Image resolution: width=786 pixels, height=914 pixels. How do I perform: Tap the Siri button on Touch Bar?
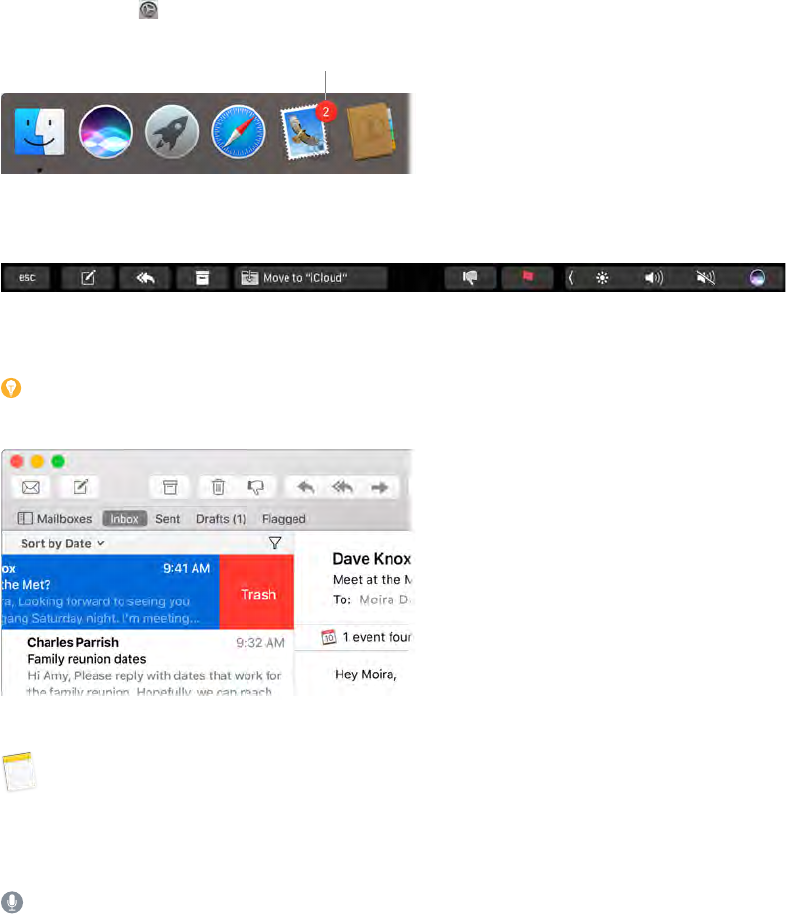757,277
